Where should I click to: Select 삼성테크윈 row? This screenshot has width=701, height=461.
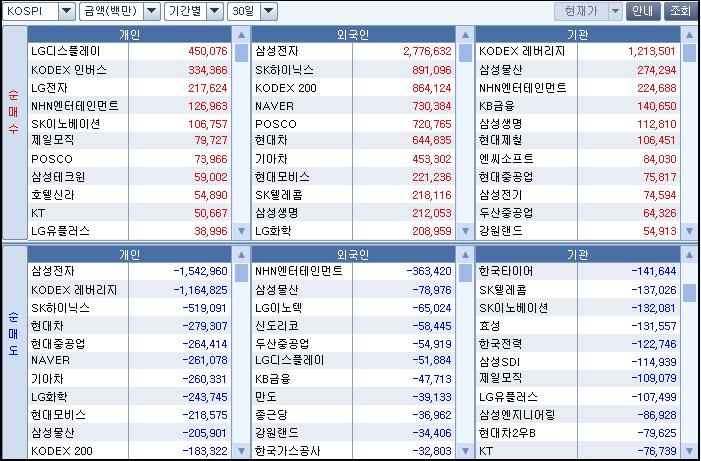pyautogui.click(x=130, y=177)
